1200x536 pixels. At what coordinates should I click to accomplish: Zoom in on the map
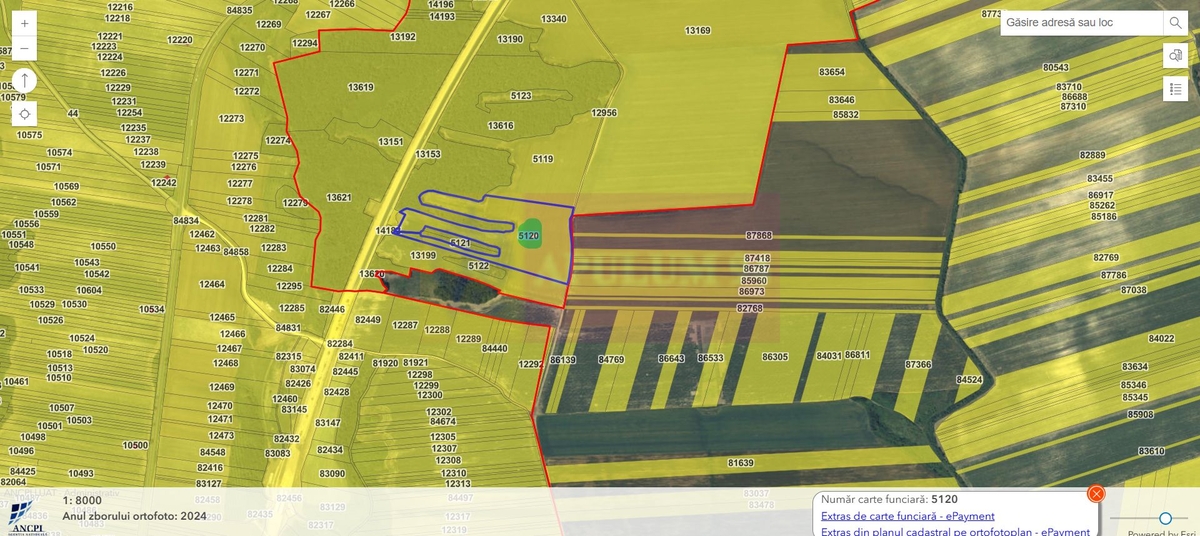pos(25,22)
